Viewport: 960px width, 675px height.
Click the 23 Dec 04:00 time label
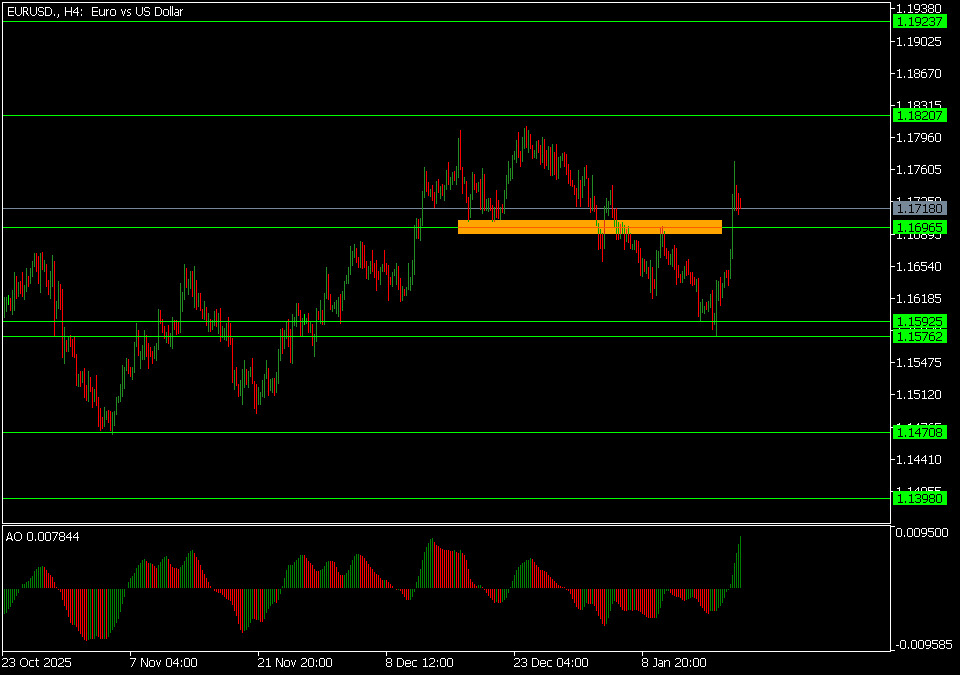(x=550, y=662)
